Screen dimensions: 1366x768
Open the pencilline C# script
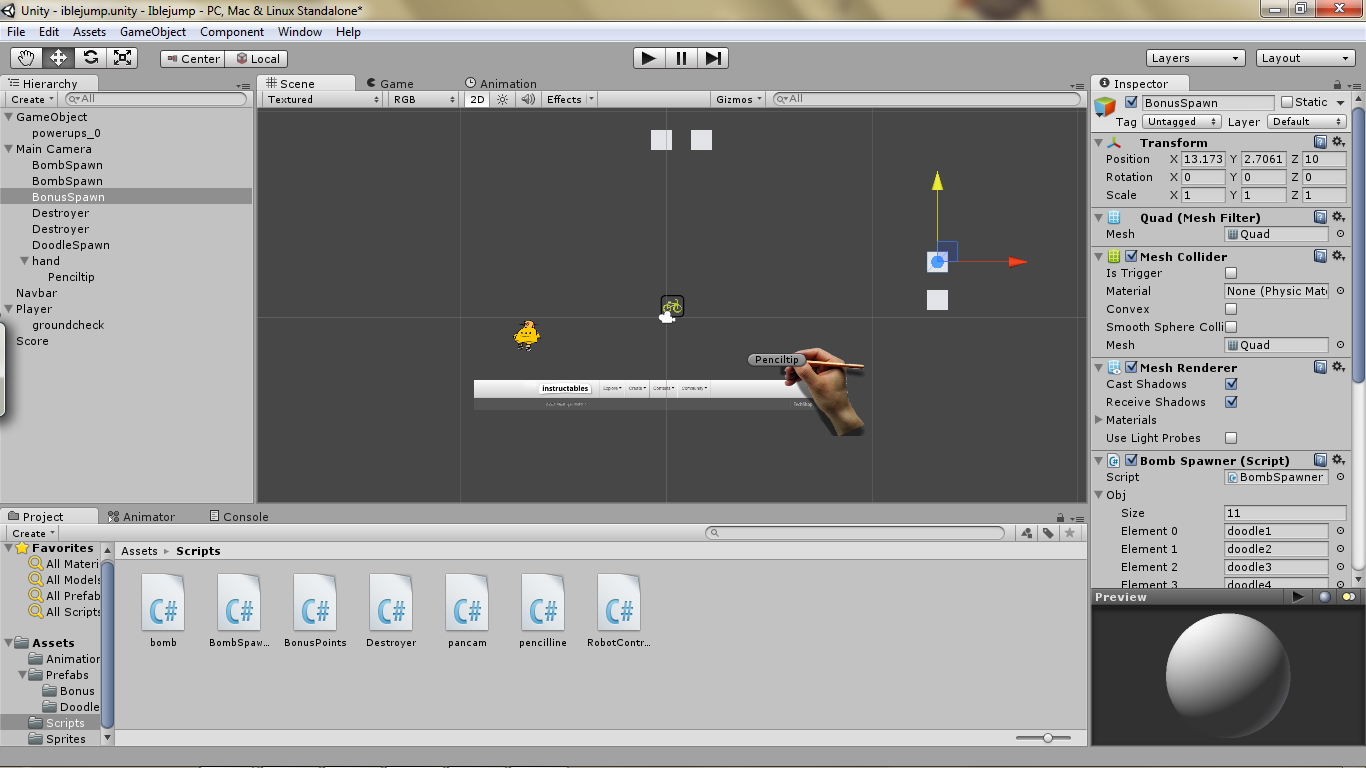click(543, 611)
